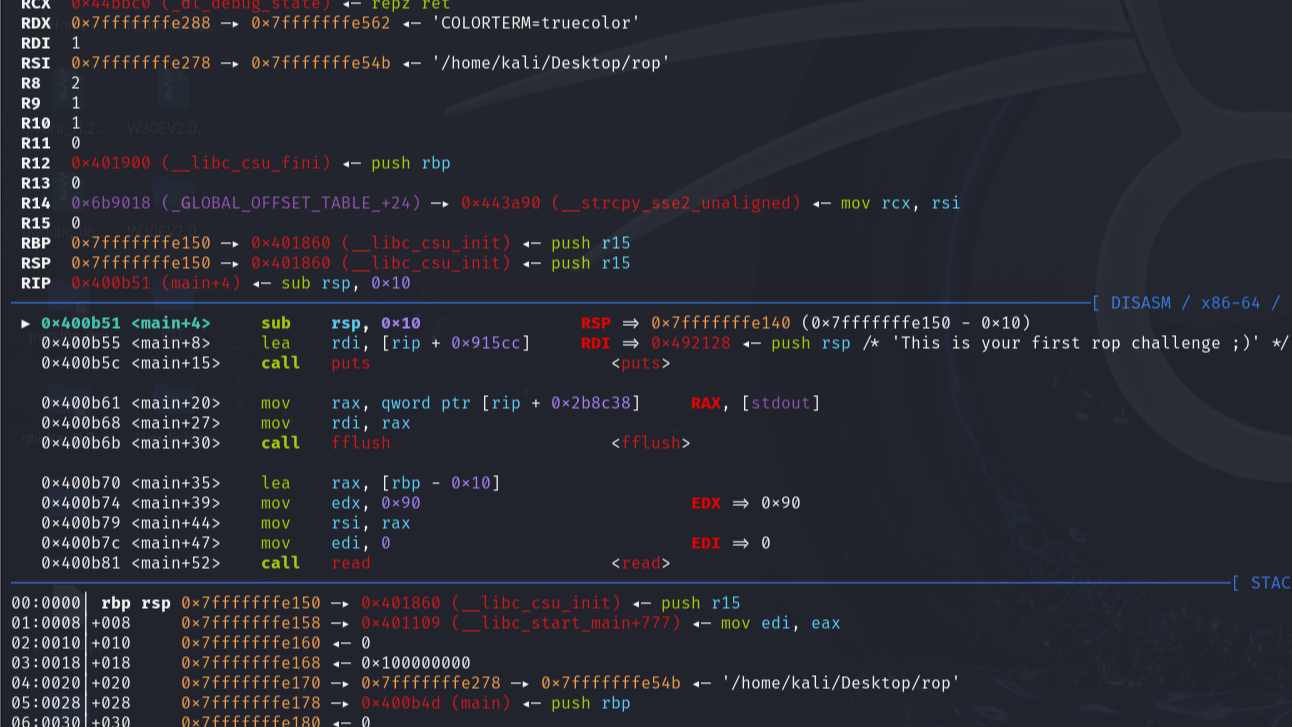Image resolution: width=1292 pixels, height=727 pixels.
Task: Click 'mov rsi, rax' at main+44
Action: [x=336, y=523]
